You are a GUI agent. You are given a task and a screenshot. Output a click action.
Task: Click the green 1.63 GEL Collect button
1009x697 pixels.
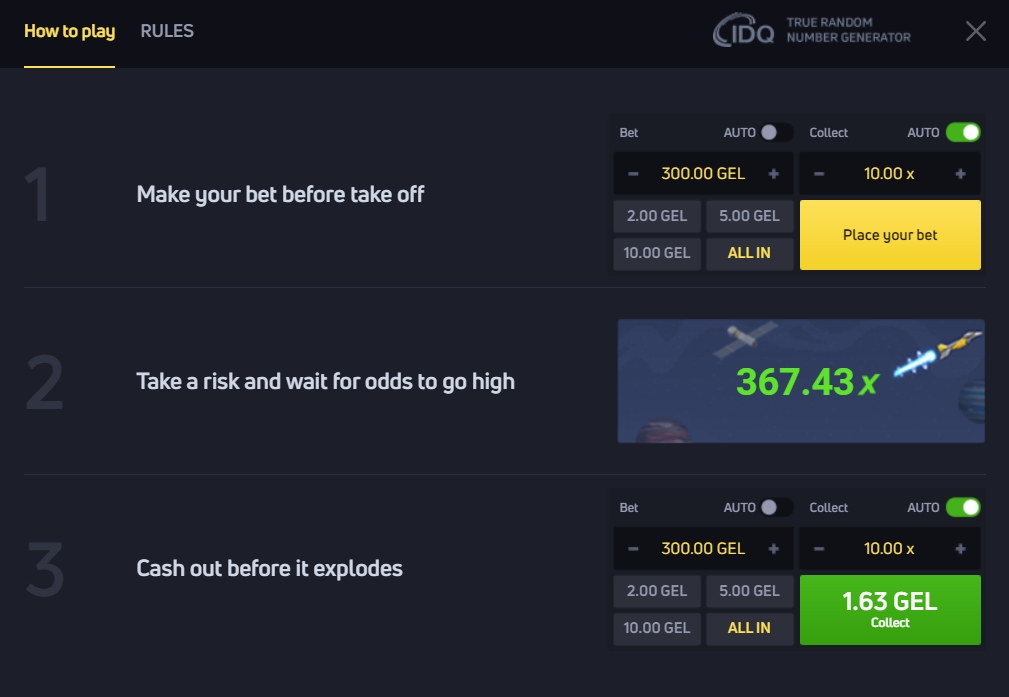pos(890,610)
